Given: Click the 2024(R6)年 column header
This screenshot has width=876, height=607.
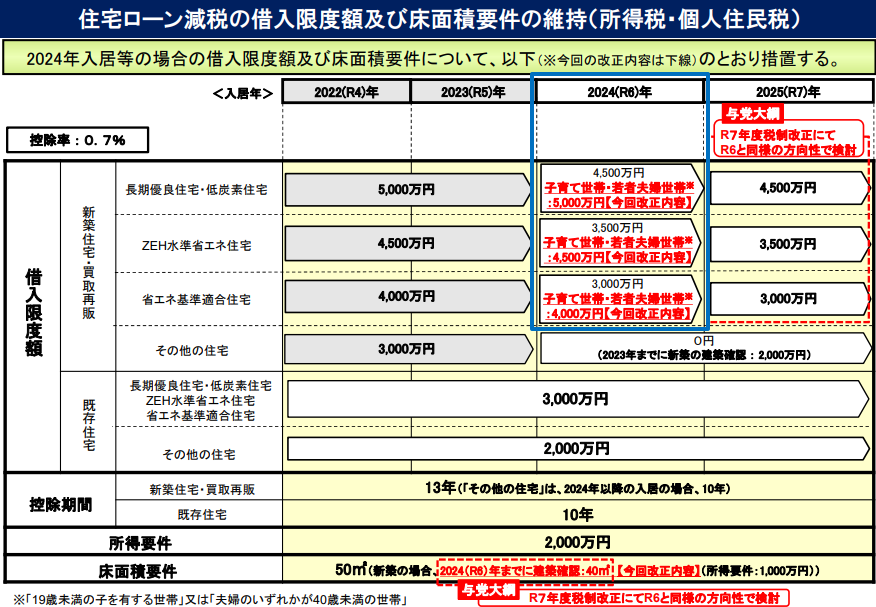Looking at the screenshot, I should click(622, 92).
